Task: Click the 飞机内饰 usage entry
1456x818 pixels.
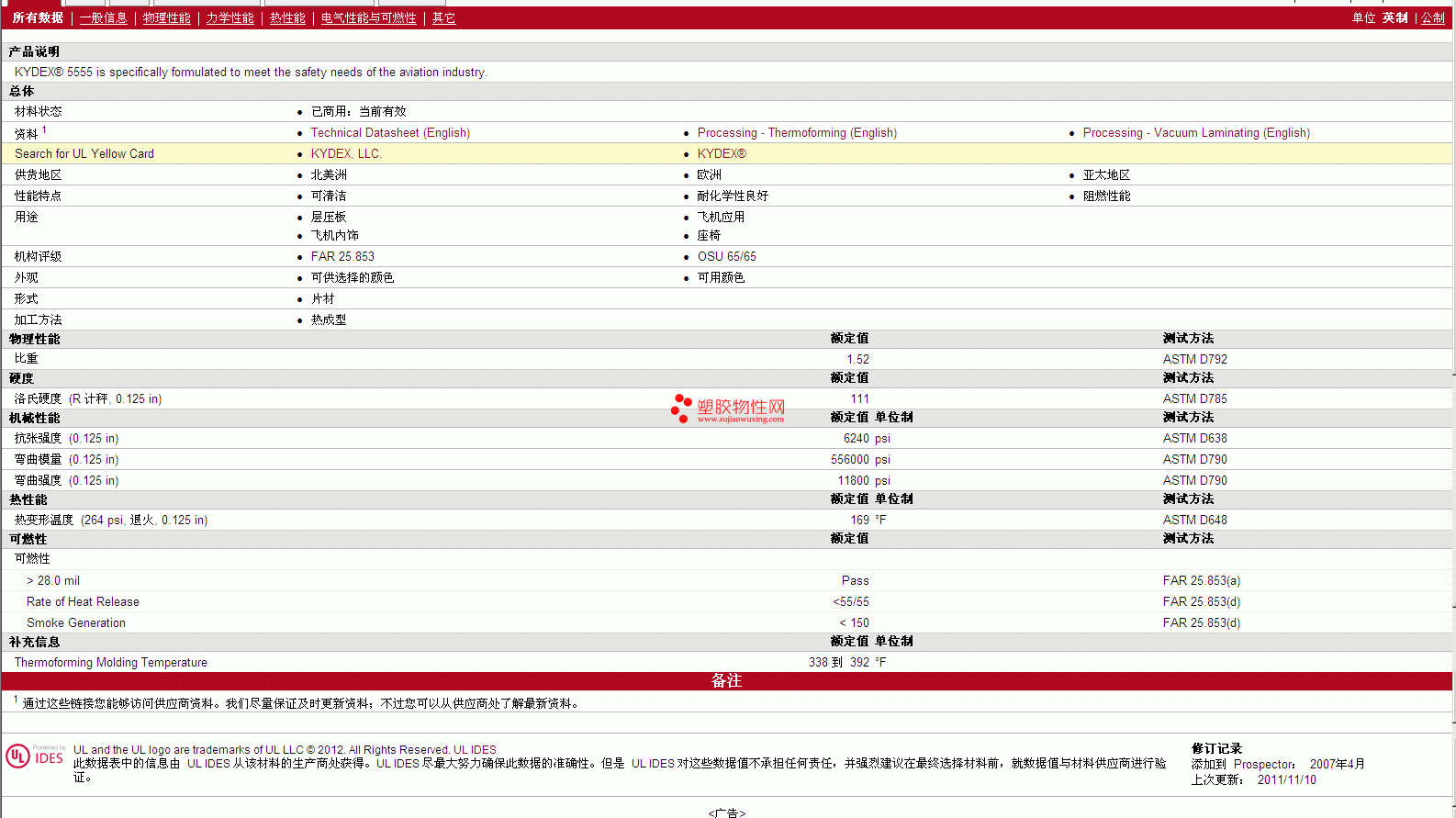Action: [334, 235]
